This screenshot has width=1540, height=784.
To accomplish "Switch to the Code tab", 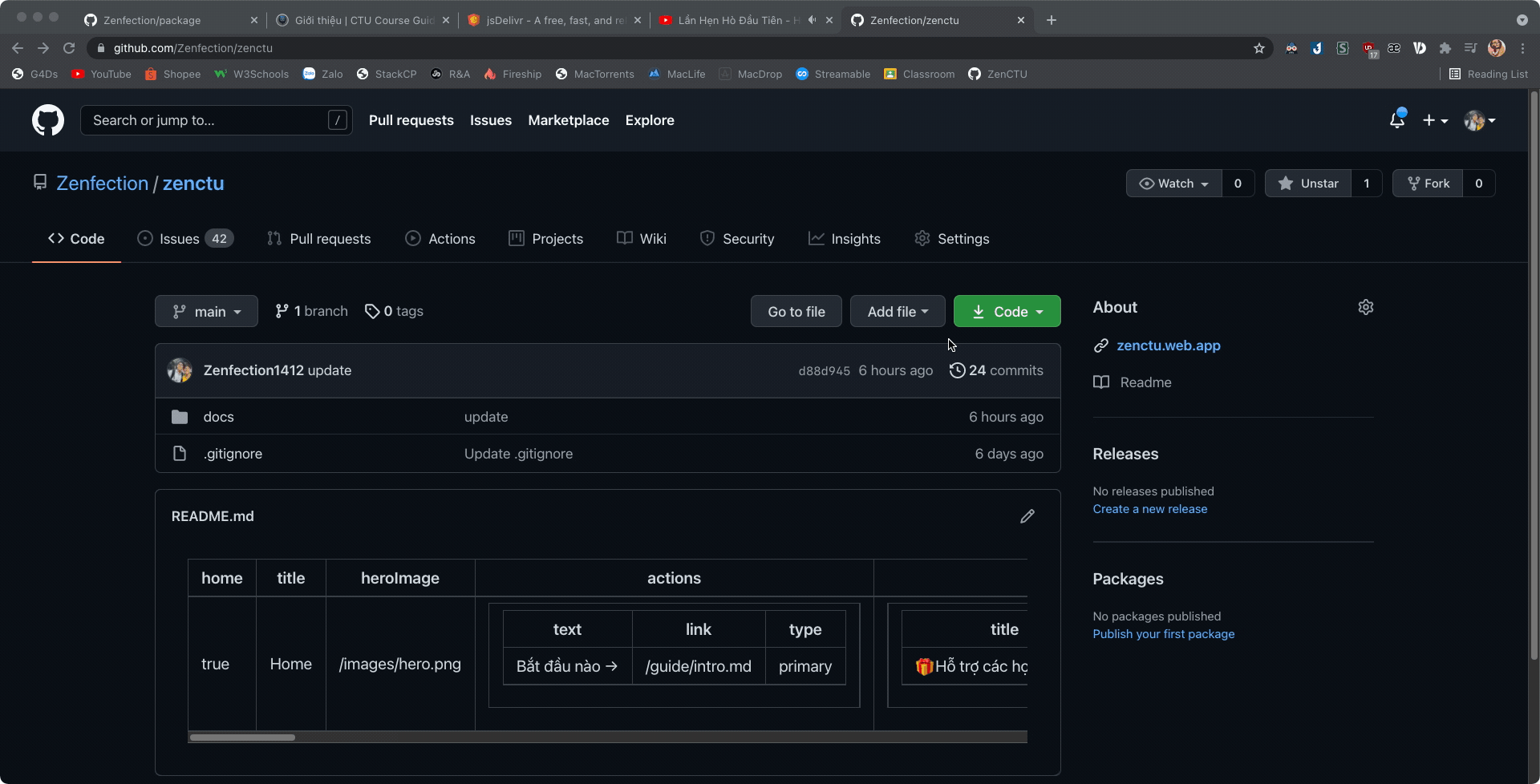I will point(76,239).
